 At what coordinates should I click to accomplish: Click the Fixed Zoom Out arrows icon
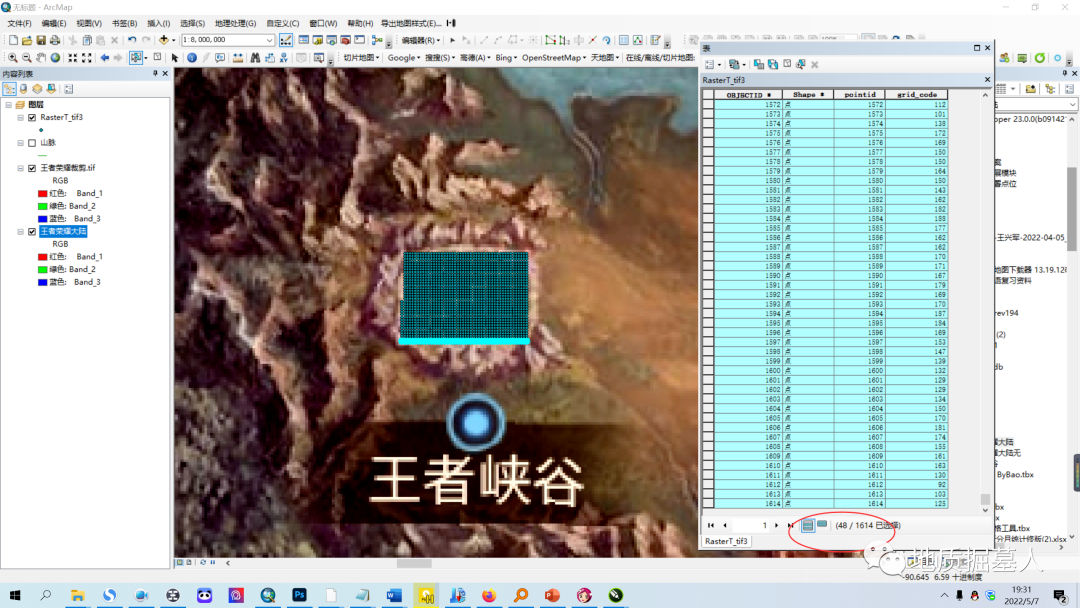click(87, 58)
